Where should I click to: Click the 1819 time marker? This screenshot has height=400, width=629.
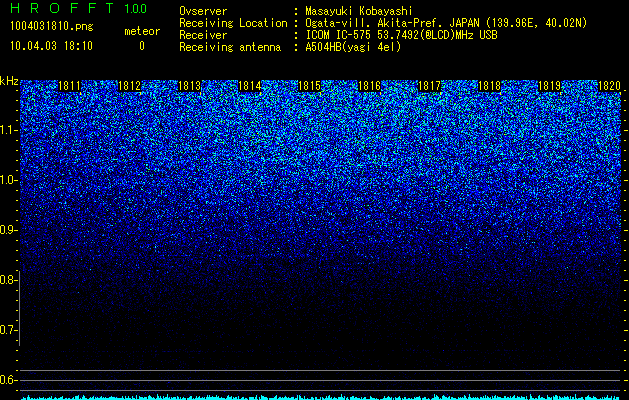tap(549, 86)
